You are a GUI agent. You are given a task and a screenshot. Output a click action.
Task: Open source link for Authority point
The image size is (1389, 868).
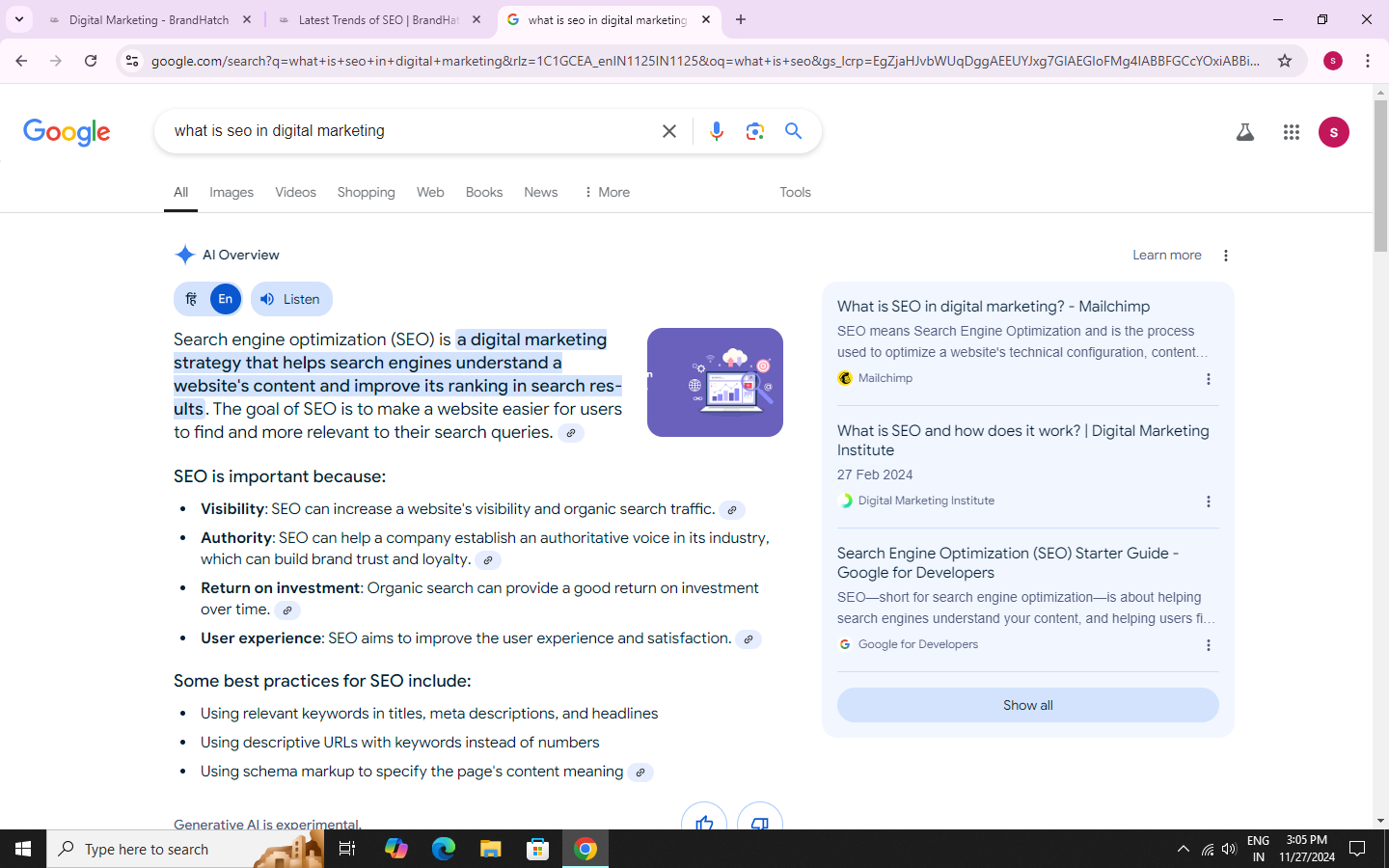[488, 560]
